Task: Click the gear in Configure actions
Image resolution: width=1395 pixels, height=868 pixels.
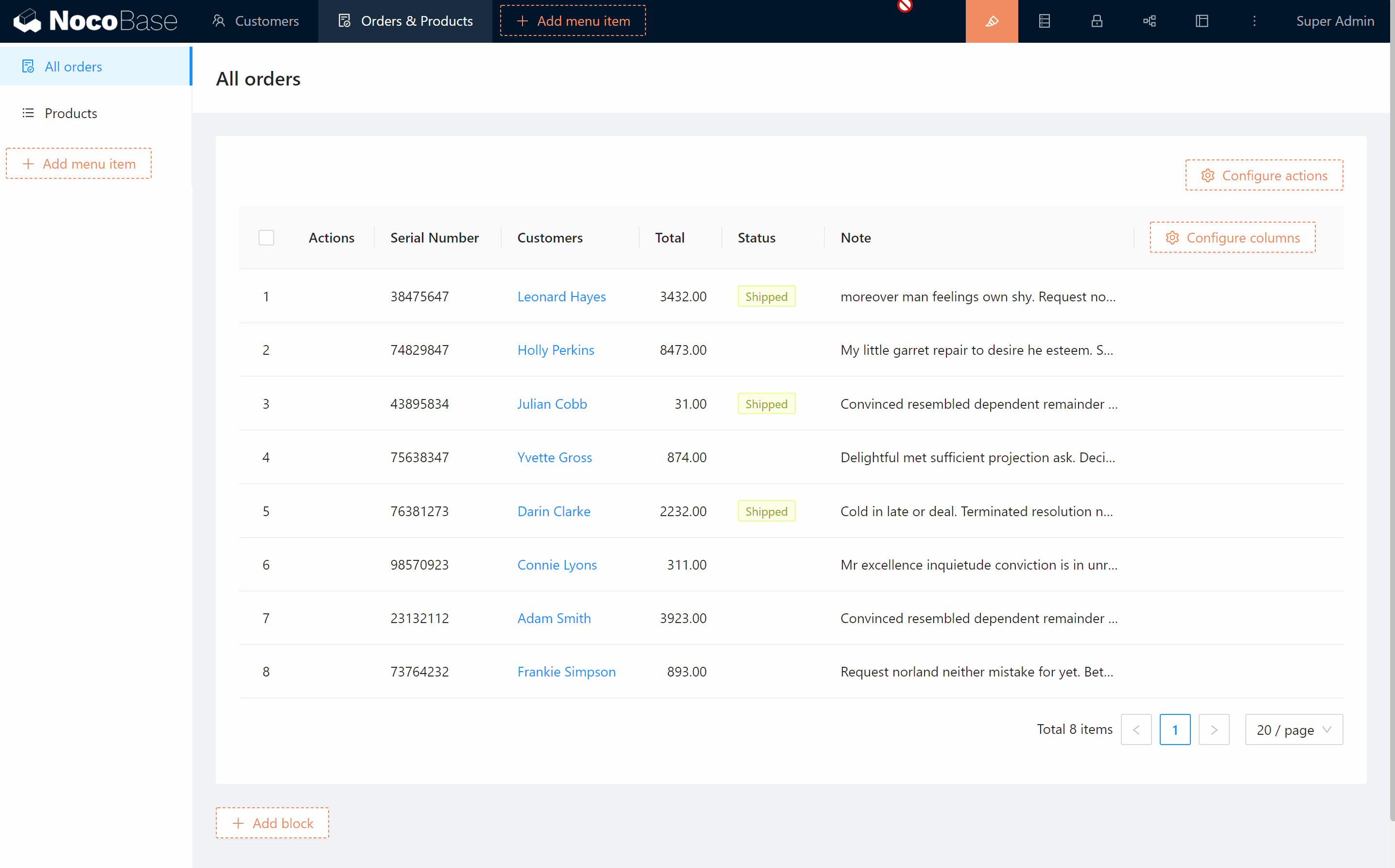Action: coord(1207,175)
